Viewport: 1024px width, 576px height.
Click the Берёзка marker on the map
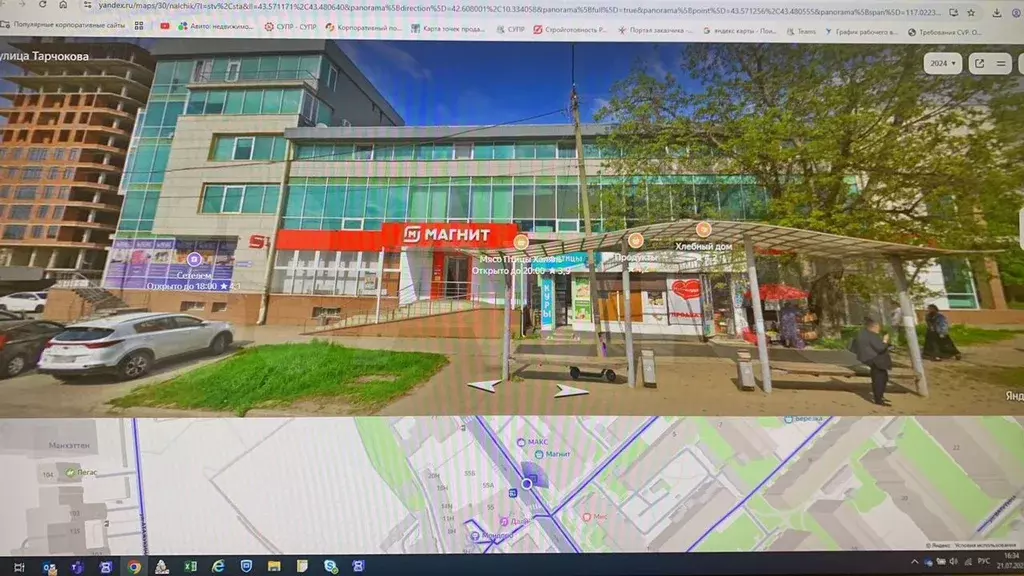tap(804, 419)
